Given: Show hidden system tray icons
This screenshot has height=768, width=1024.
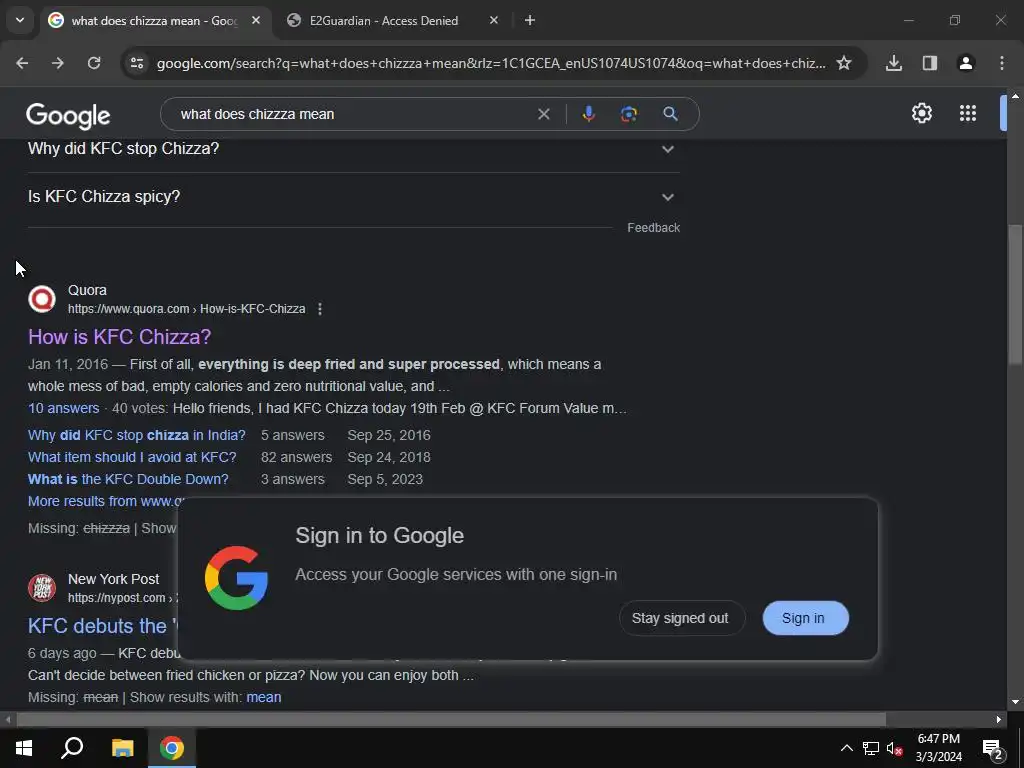Looking at the screenshot, I should (846, 748).
